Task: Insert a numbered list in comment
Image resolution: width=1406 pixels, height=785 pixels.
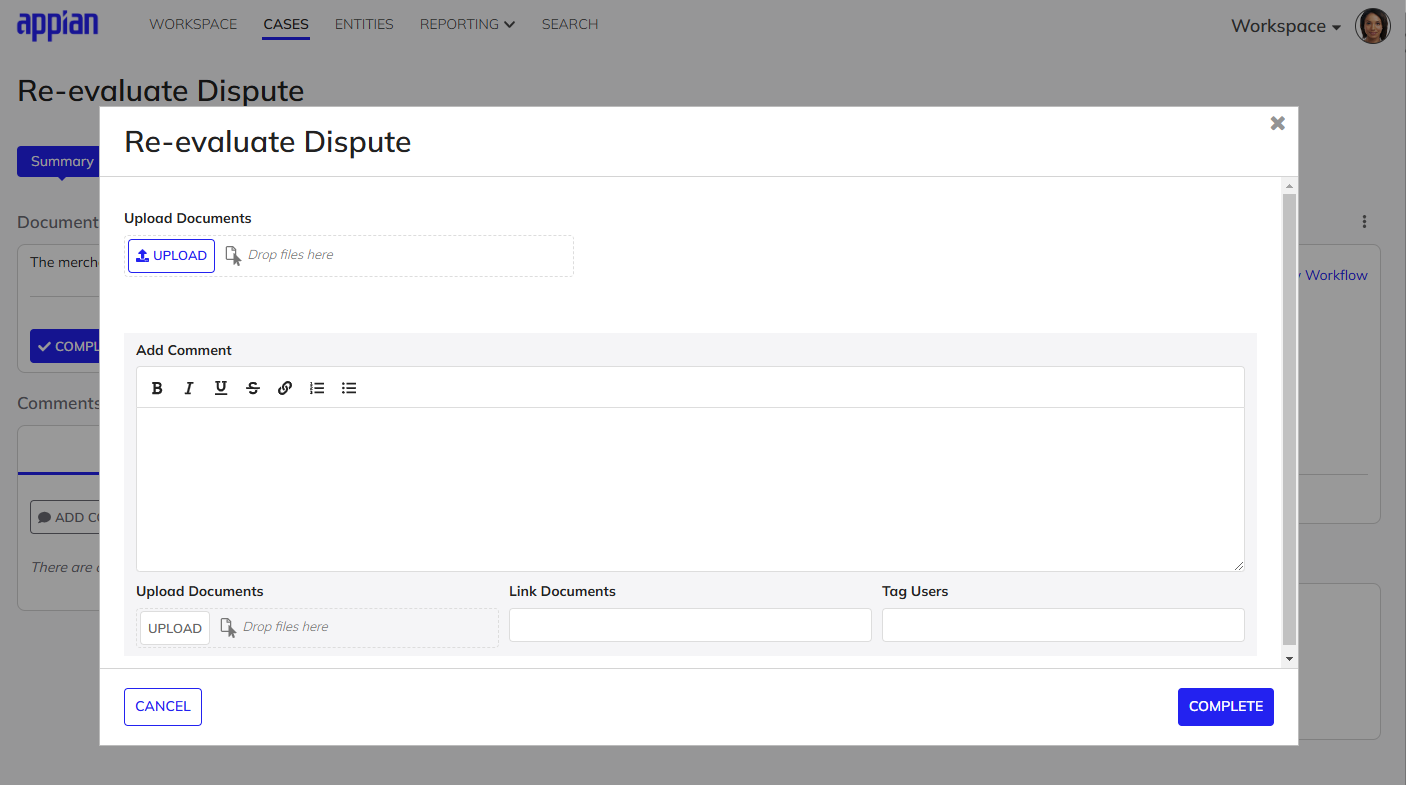Action: [x=317, y=388]
